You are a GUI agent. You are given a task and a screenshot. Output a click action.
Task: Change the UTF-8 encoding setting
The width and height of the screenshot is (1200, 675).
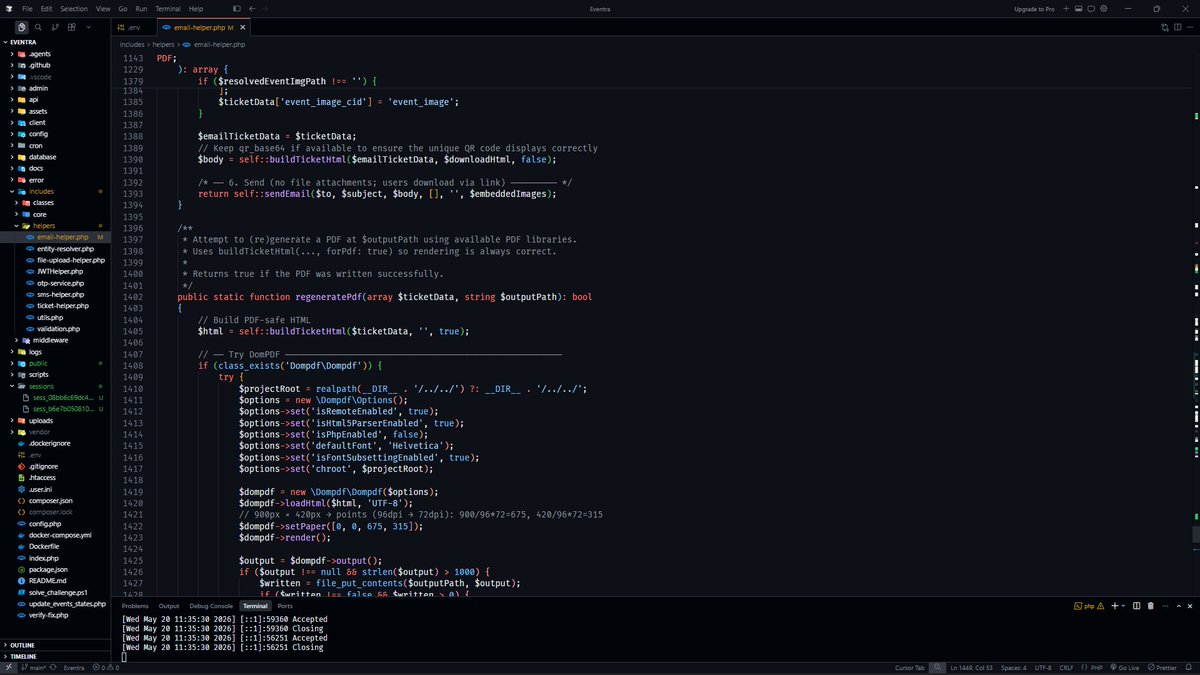click(1043, 668)
